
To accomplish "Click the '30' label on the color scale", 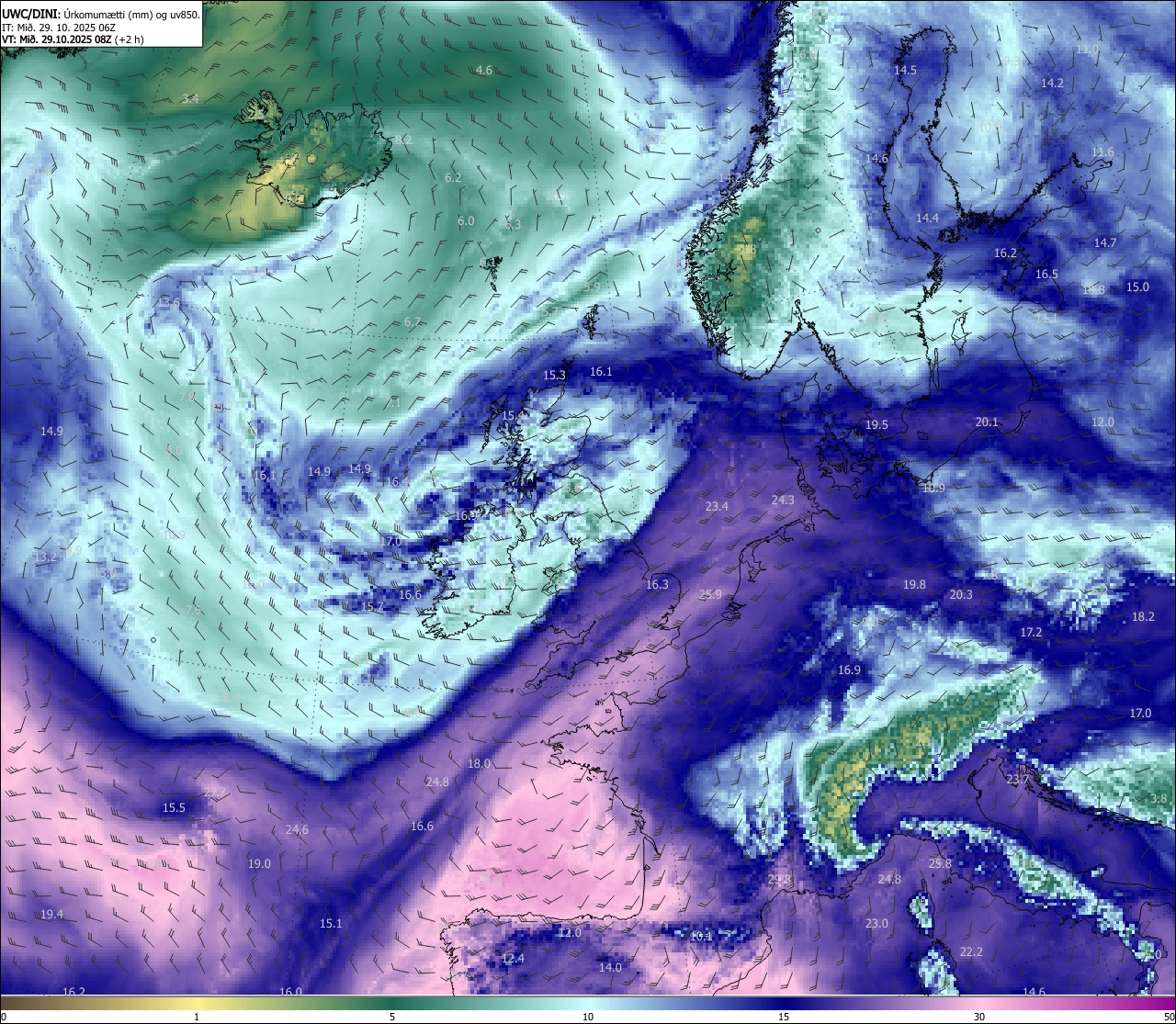I will [x=979, y=1017].
